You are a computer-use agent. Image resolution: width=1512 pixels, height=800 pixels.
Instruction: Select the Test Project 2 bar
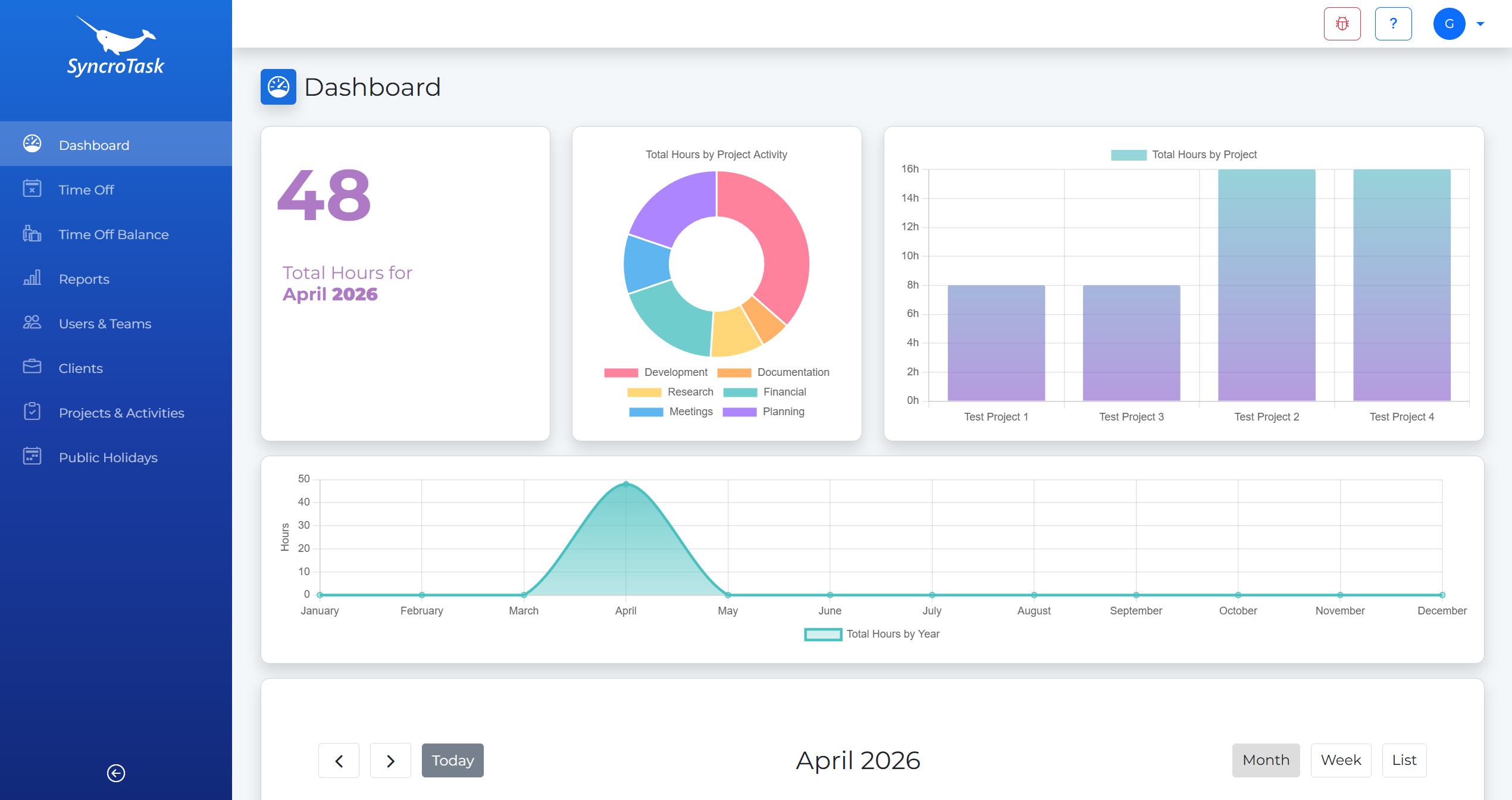tap(1266, 286)
